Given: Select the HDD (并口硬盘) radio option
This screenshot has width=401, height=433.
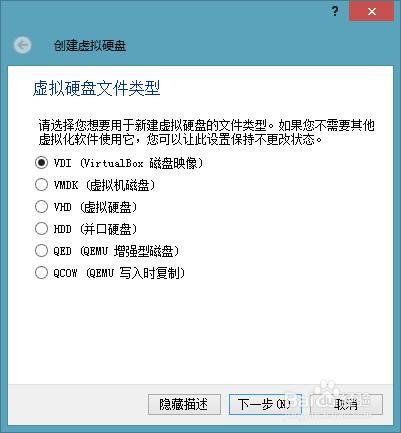Looking at the screenshot, I should coord(41,229).
